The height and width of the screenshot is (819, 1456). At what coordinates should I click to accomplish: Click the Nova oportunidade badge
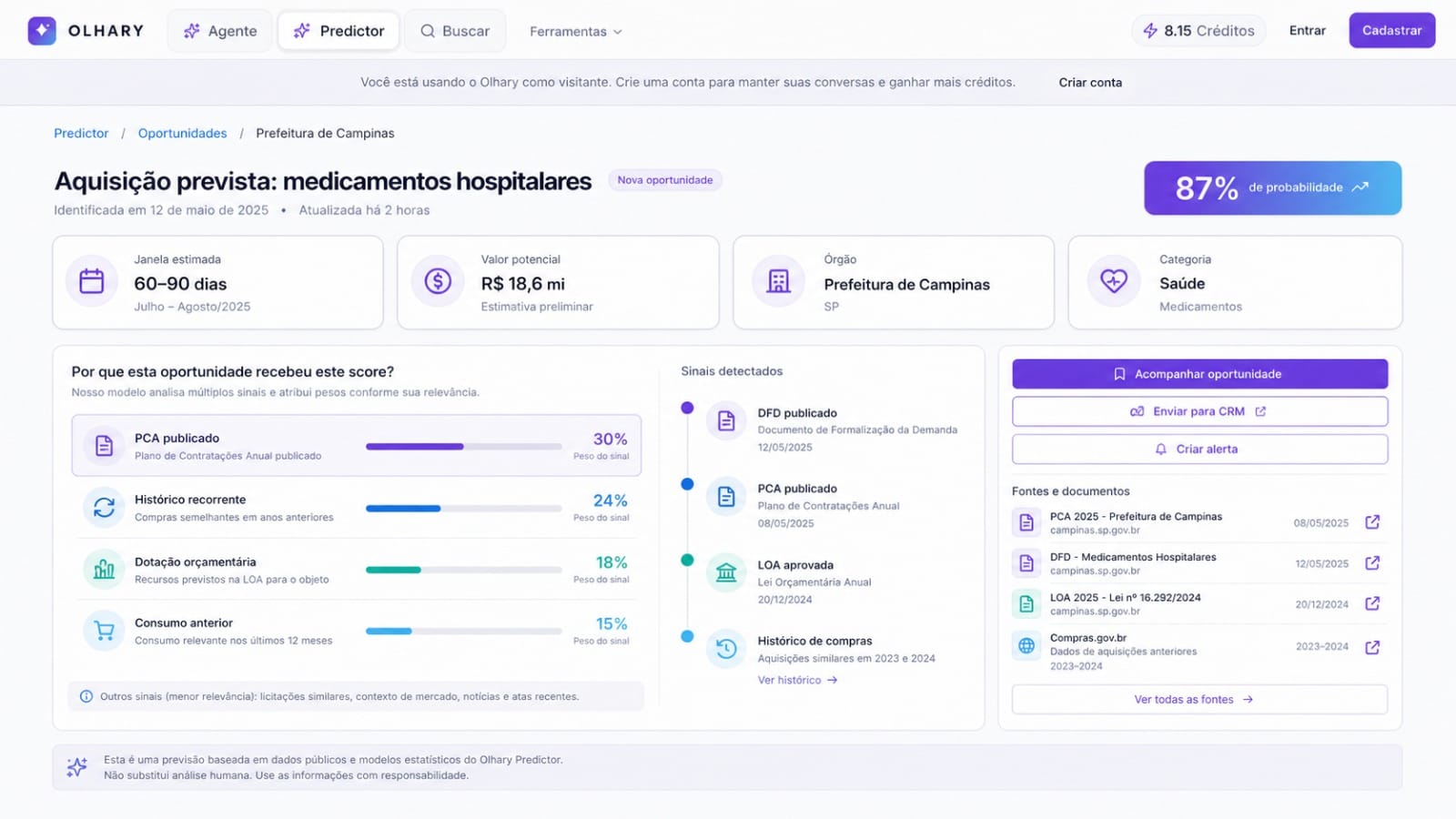665,180
